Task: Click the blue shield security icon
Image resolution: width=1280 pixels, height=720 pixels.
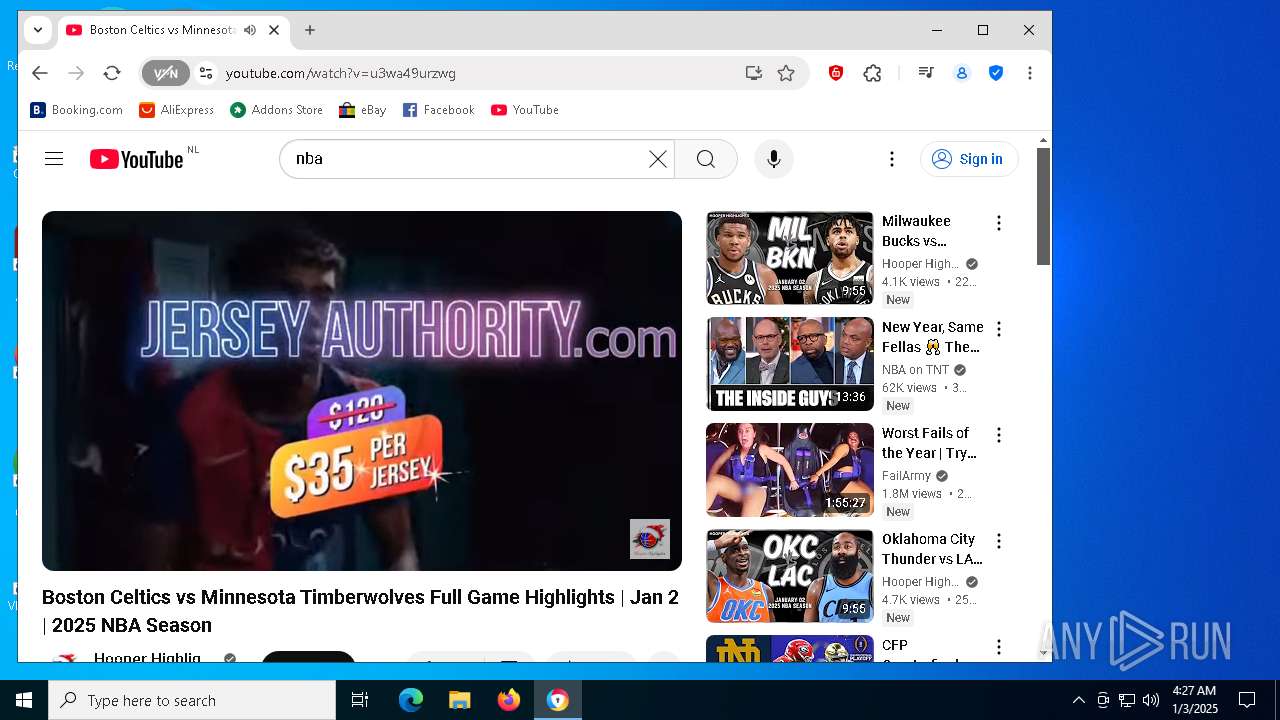Action: 996,73
